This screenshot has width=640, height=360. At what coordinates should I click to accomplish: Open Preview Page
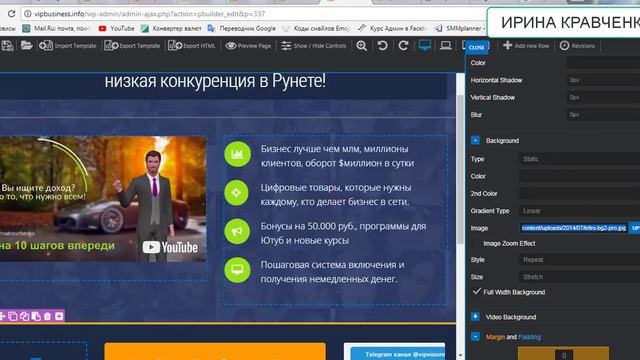[248, 46]
